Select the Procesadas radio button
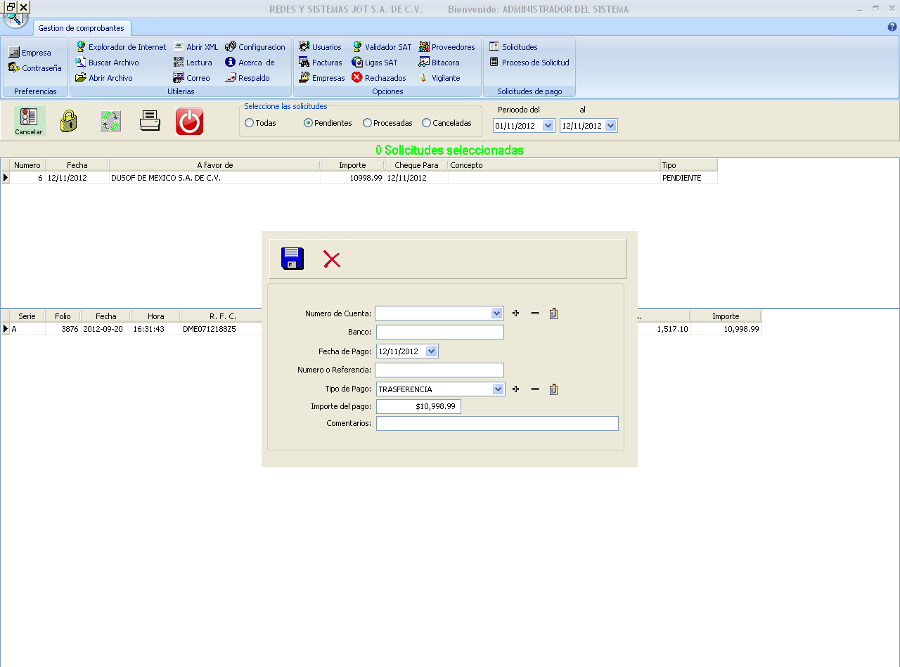The height and width of the screenshot is (667, 900). pyautogui.click(x=367, y=123)
